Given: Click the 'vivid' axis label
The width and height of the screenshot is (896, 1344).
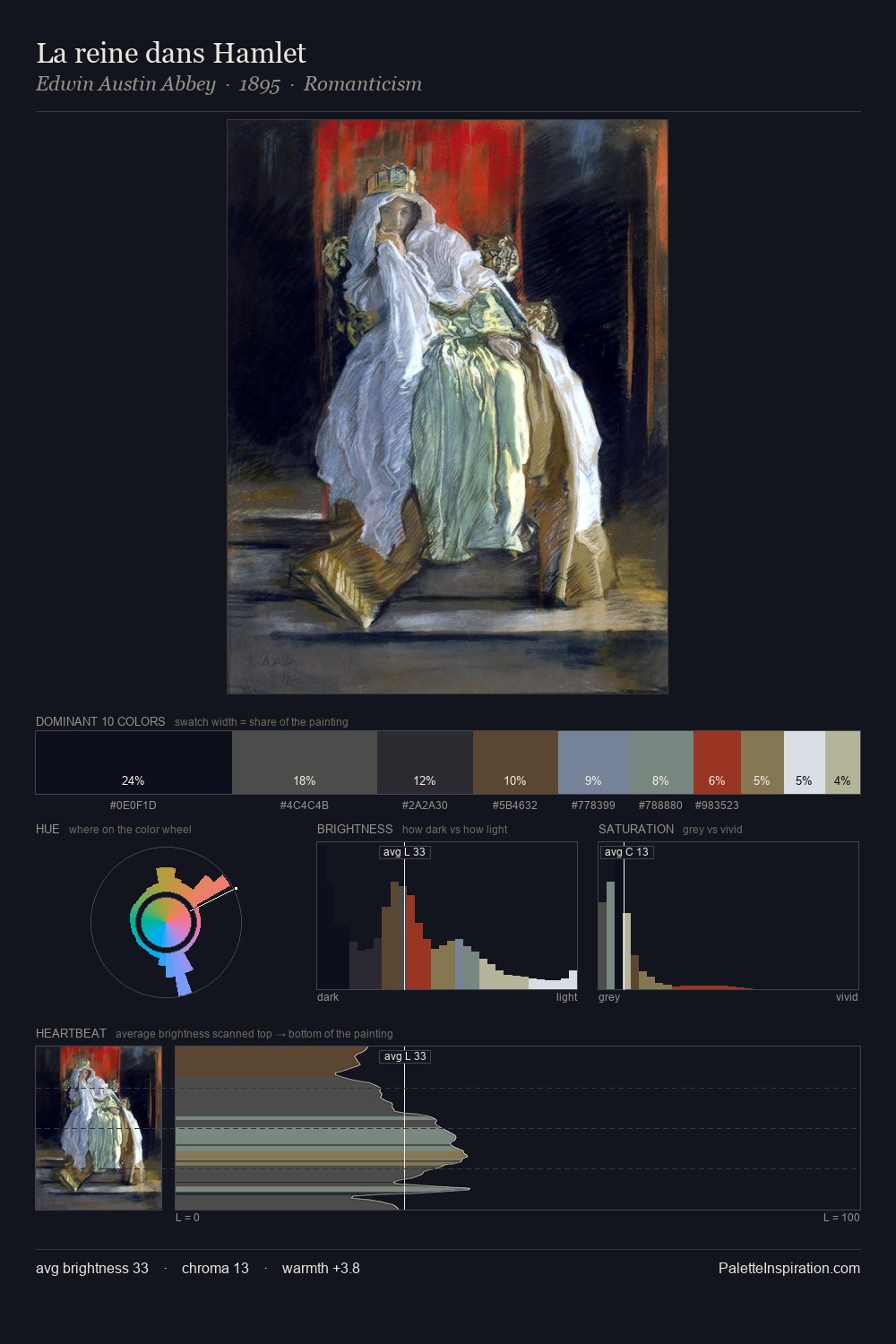Looking at the screenshot, I should point(847,997).
